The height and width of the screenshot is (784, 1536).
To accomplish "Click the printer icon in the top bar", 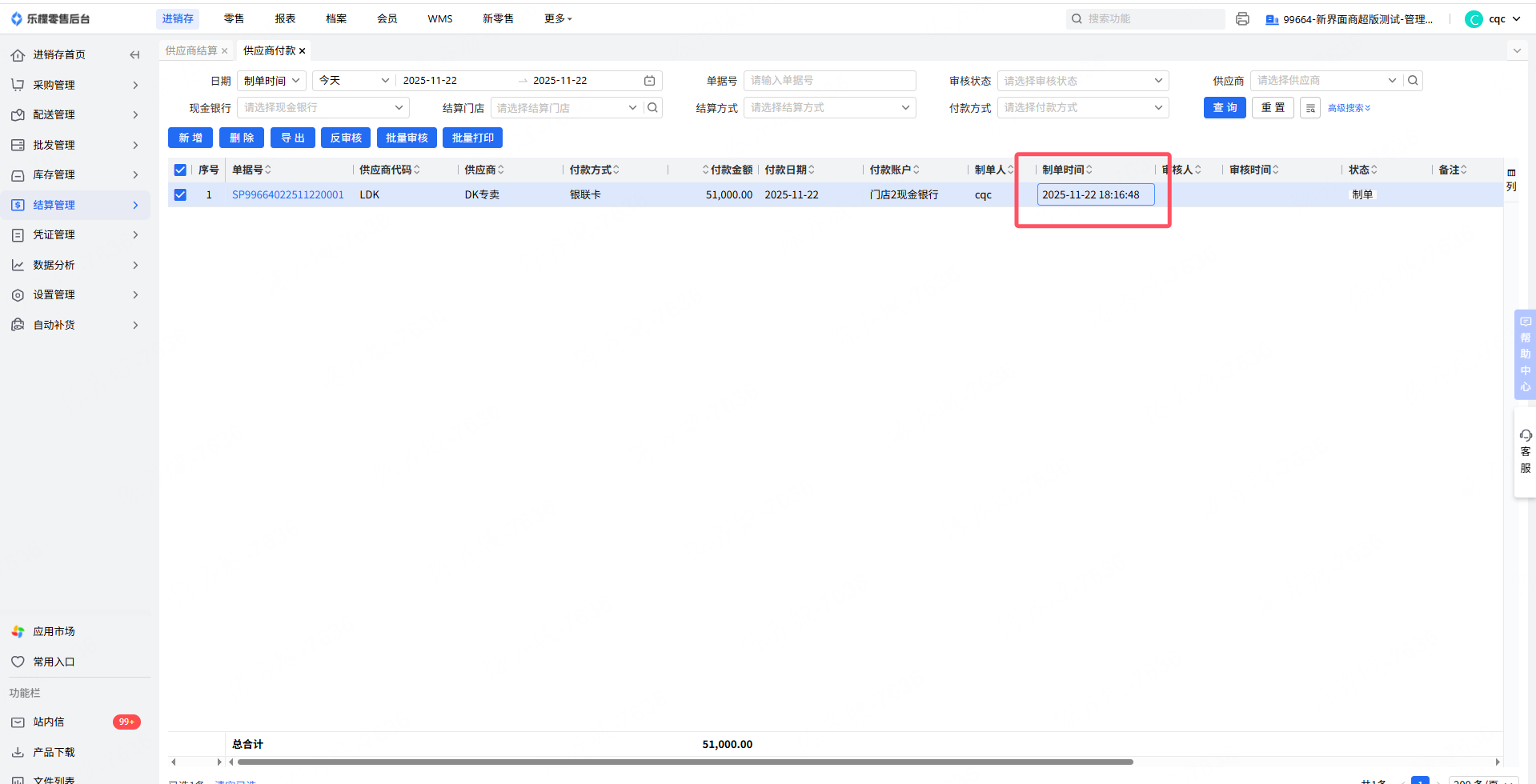I will [1242, 19].
